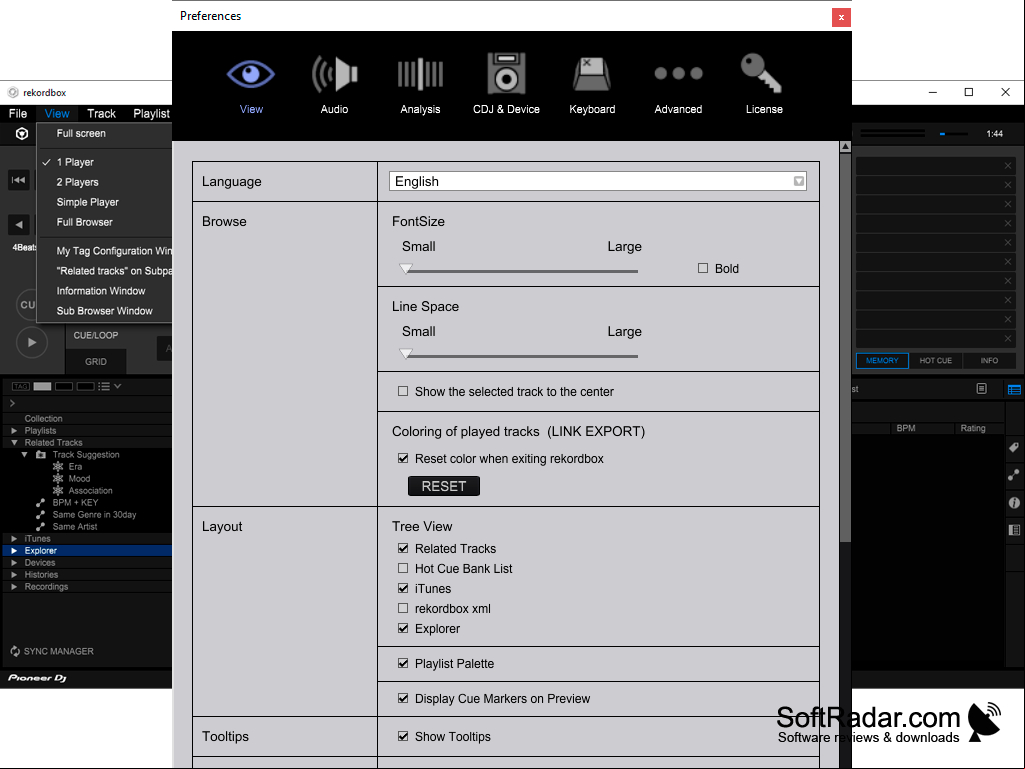
Task: Toggle Playlist Palette checkbox
Action: [403, 663]
